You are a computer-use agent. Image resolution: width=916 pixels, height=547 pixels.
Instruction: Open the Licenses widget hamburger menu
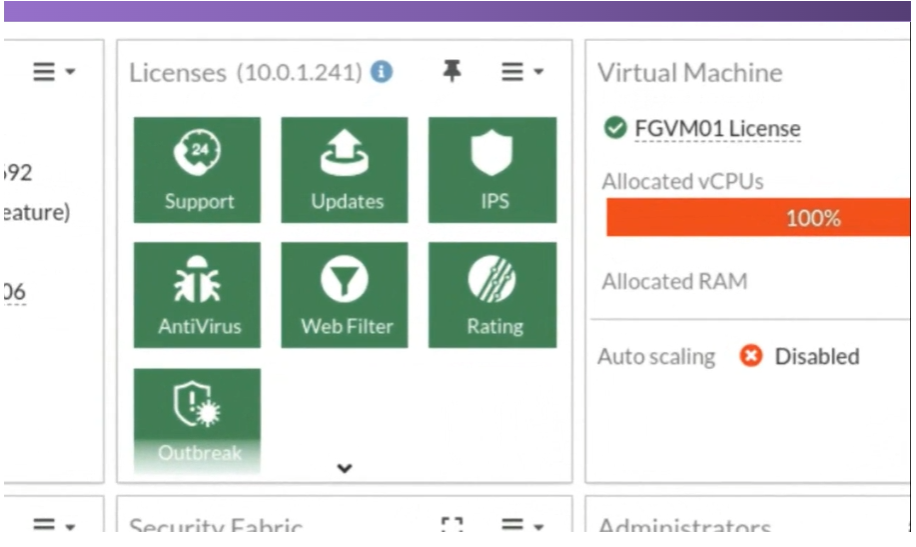click(x=522, y=72)
